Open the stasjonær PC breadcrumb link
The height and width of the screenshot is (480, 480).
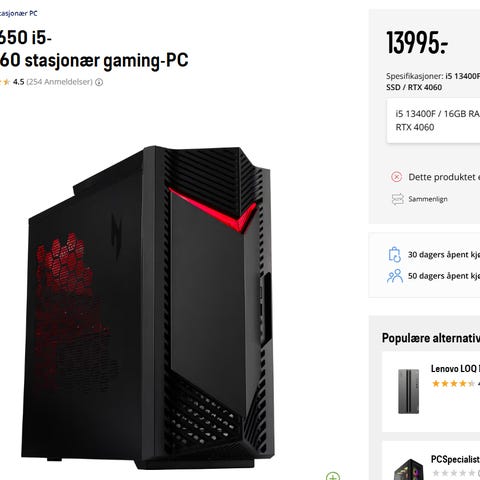[x=19, y=13]
